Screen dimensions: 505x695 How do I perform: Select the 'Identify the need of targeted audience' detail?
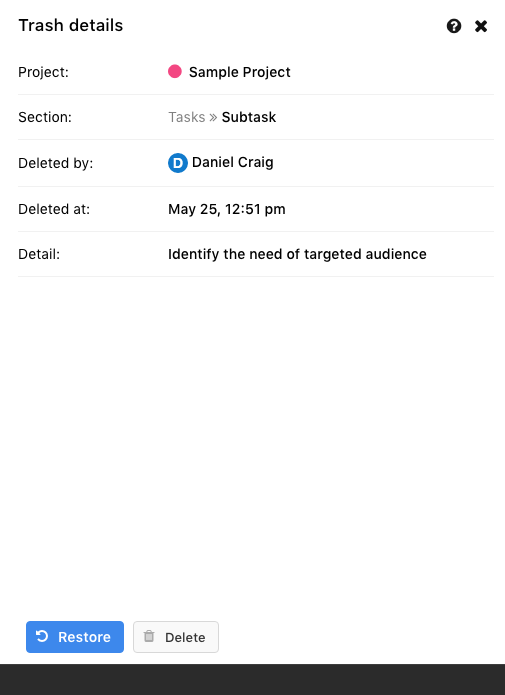(297, 254)
